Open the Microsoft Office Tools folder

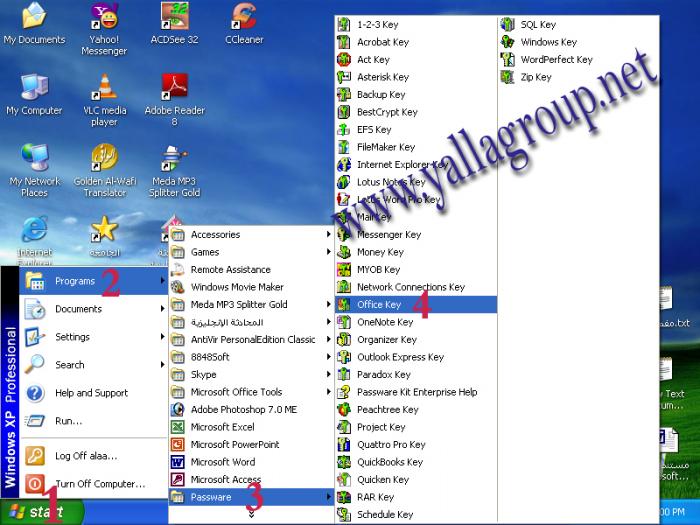pyautogui.click(x=251, y=392)
